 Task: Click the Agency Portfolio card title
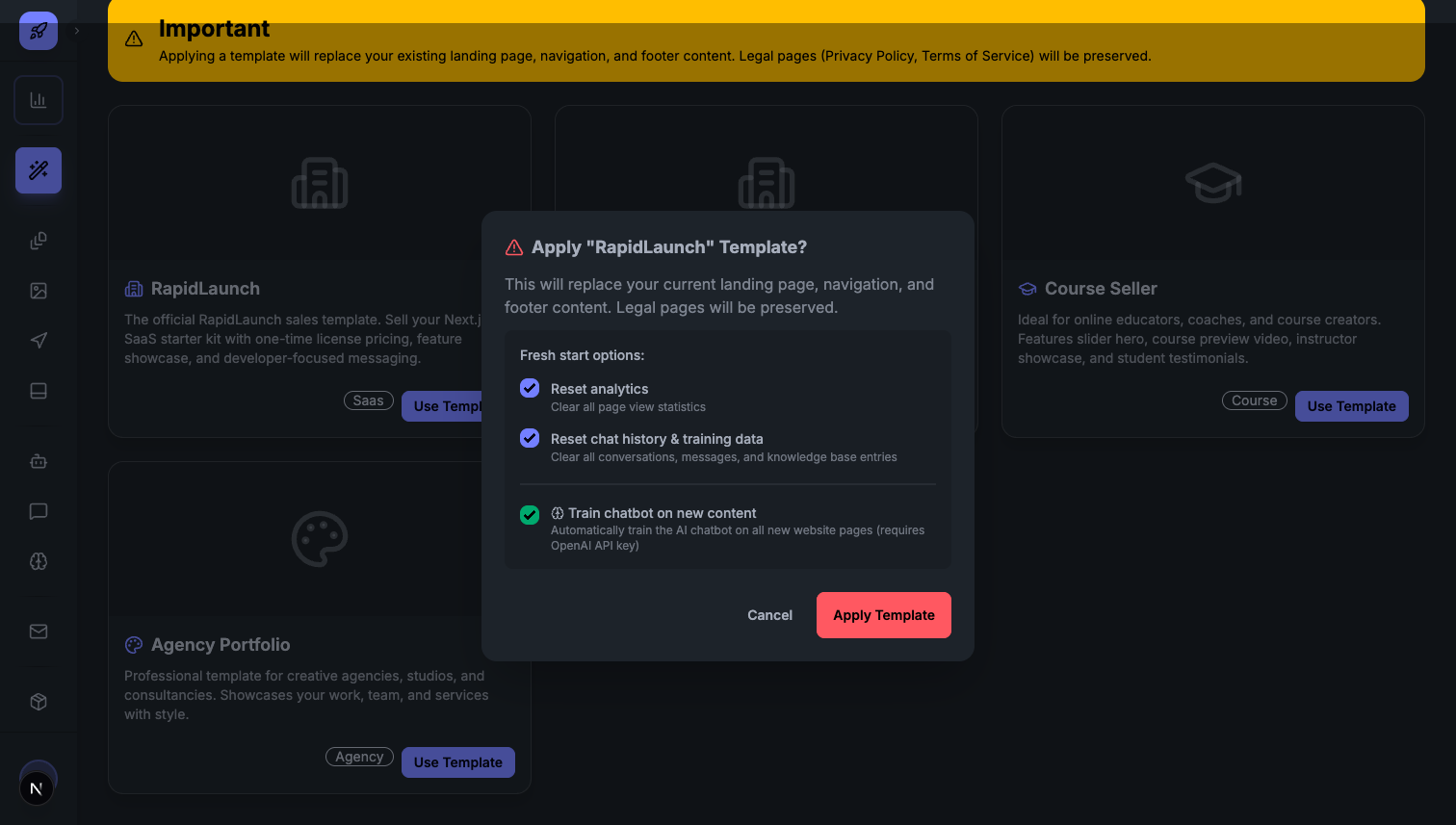click(x=221, y=645)
